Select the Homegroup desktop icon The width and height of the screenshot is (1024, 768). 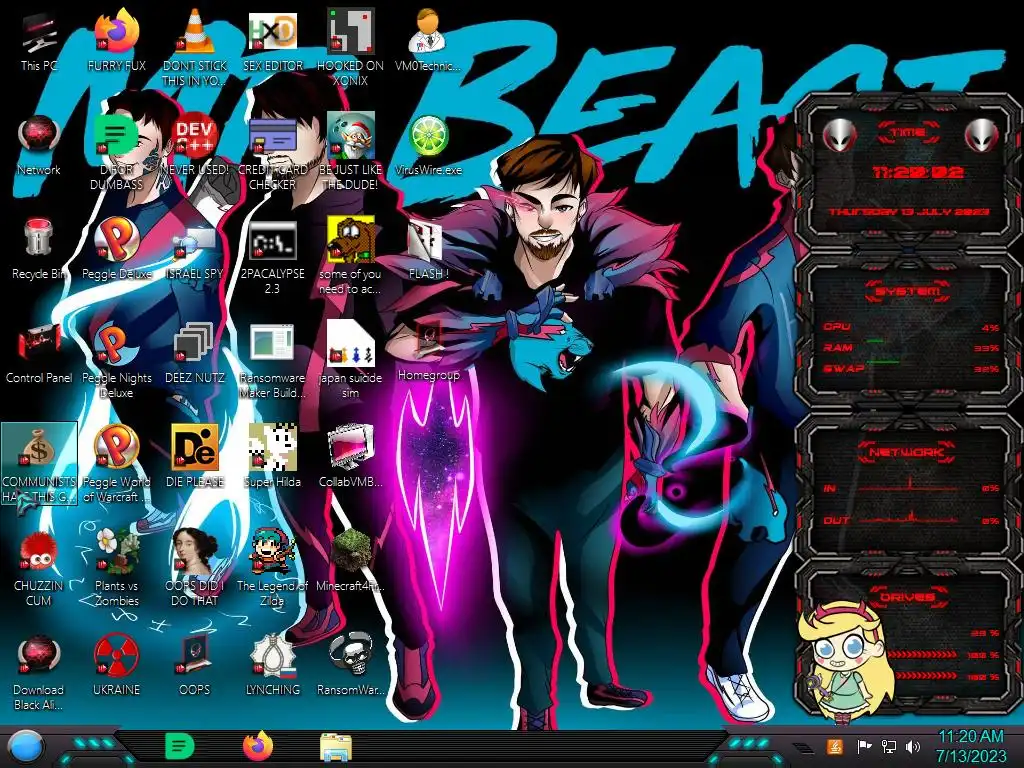point(428,351)
